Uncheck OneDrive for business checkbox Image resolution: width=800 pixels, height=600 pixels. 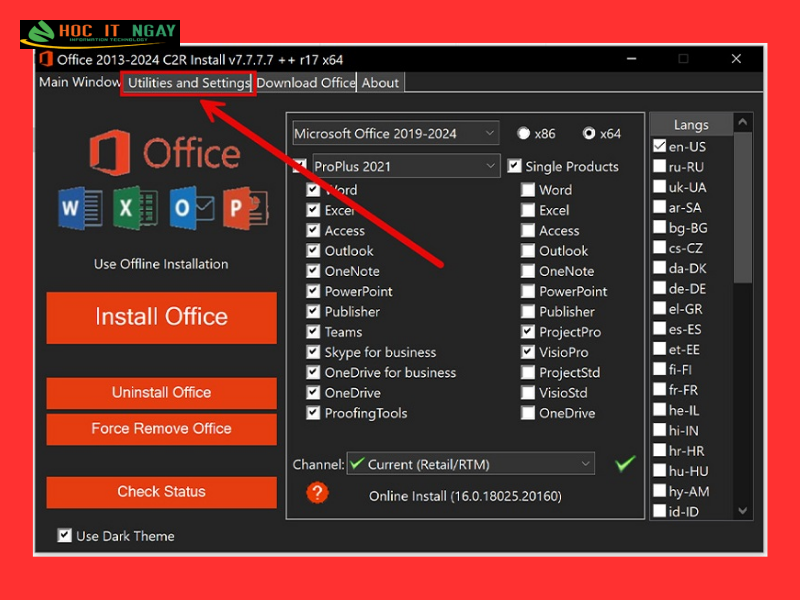(313, 372)
